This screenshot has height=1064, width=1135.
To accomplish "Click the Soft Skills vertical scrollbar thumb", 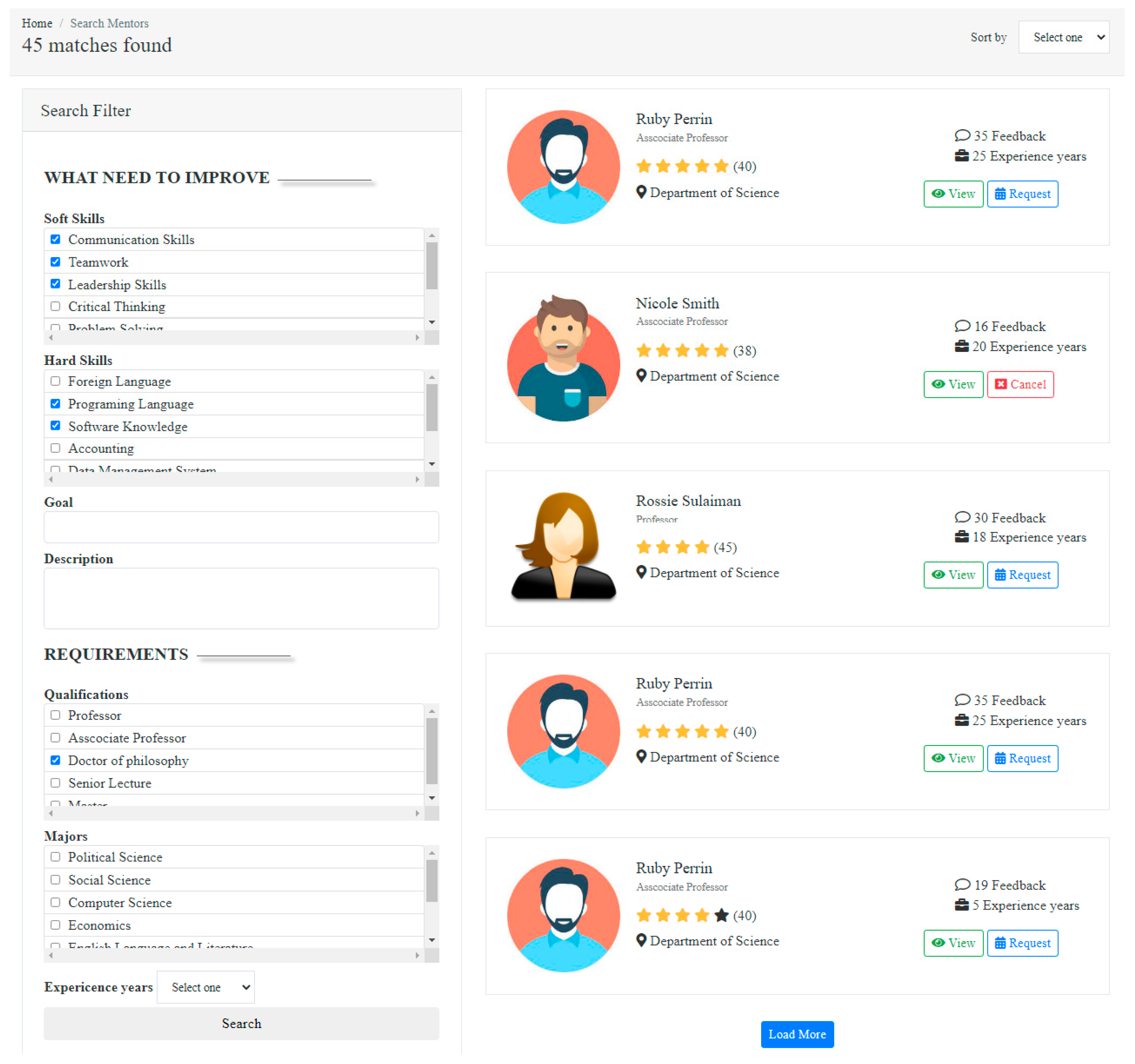I will [x=432, y=266].
